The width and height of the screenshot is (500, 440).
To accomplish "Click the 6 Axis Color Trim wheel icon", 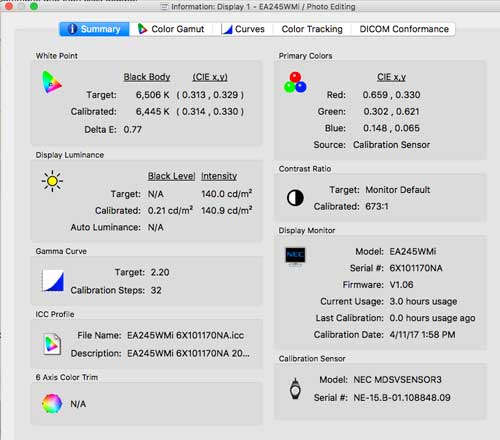I will pos(52,403).
